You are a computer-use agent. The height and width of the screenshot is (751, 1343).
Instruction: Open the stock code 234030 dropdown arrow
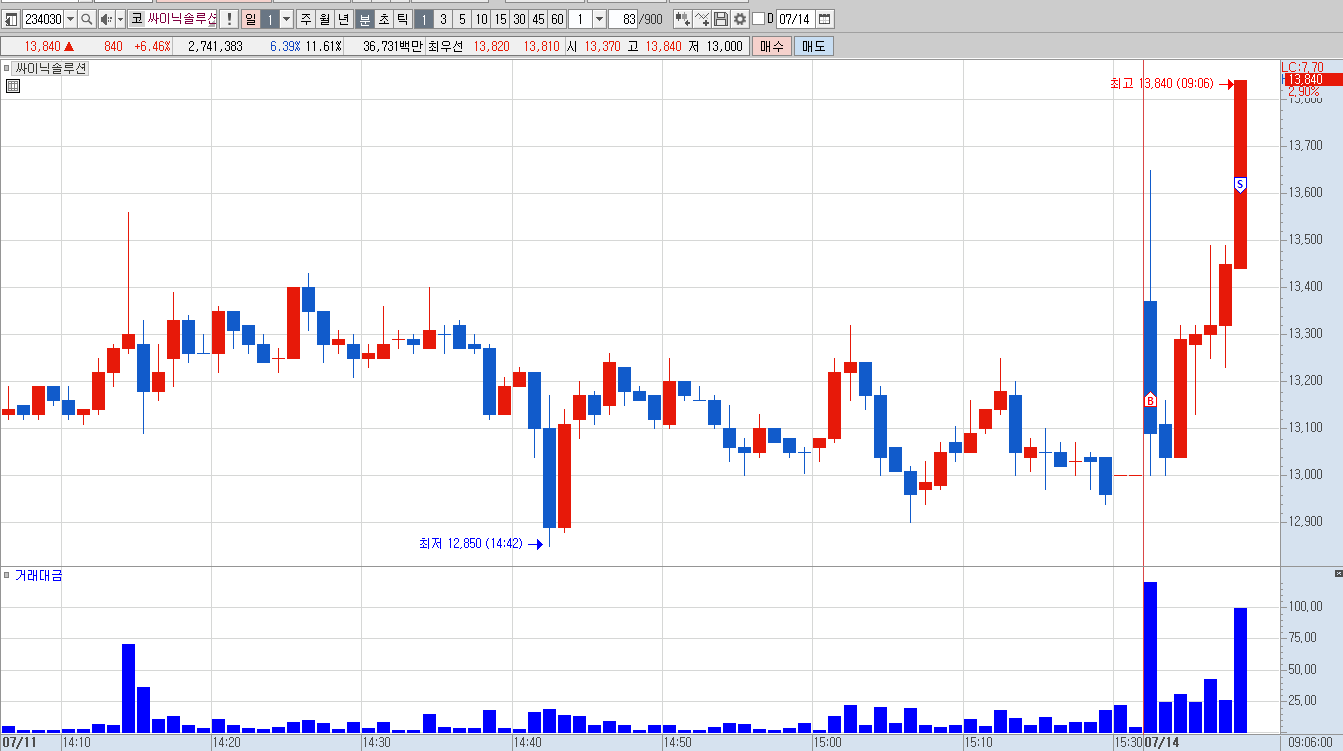(70, 19)
